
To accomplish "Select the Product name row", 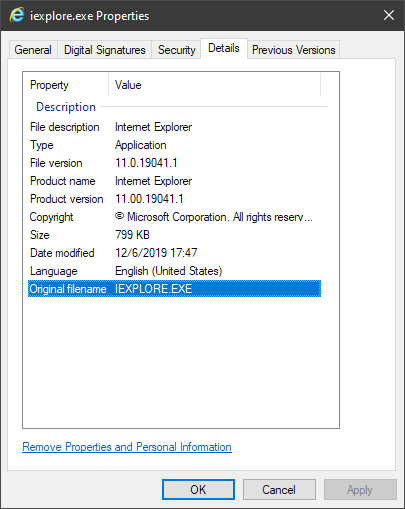I will 174,181.
